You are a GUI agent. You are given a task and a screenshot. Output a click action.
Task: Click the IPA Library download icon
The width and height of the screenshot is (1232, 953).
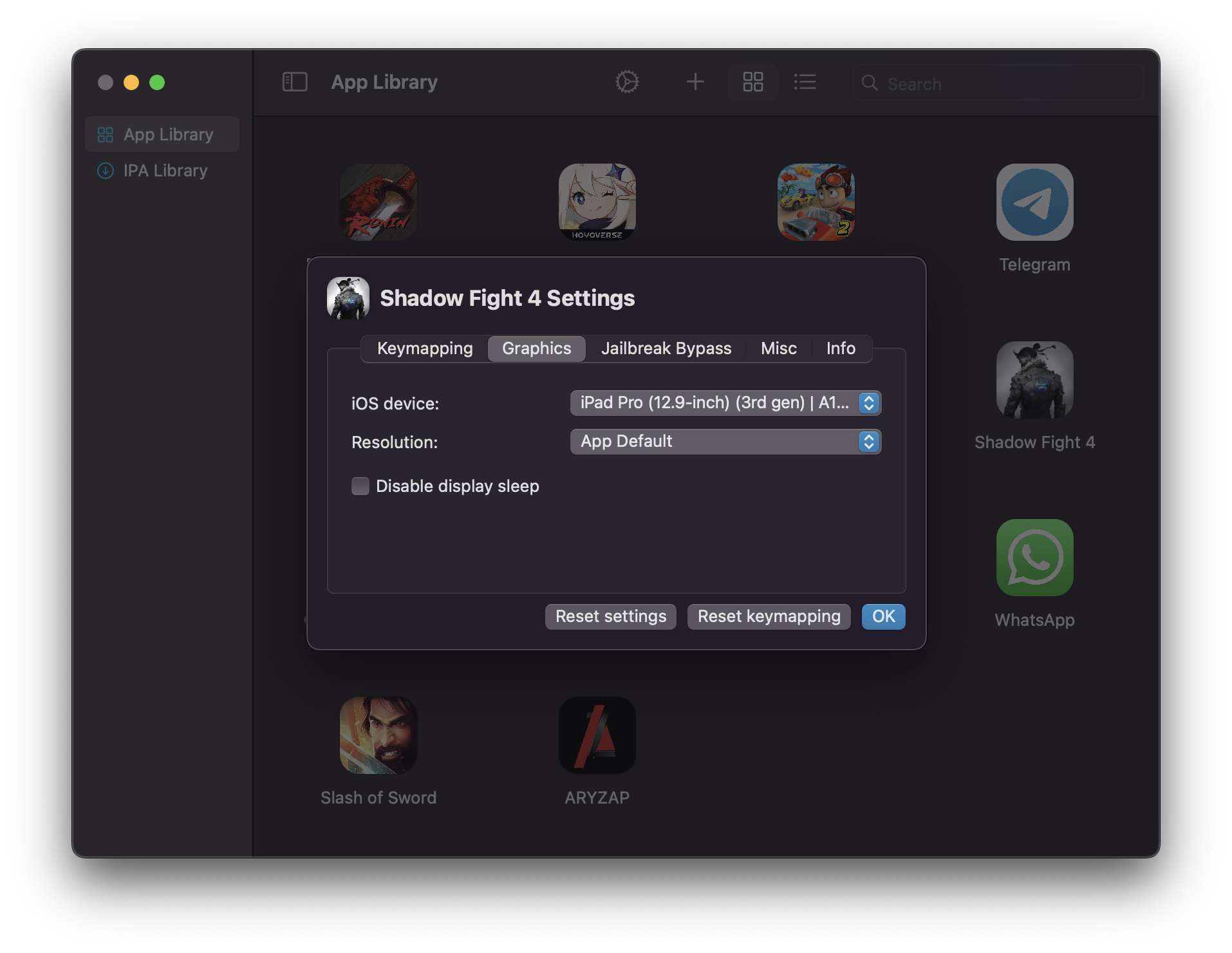point(105,171)
